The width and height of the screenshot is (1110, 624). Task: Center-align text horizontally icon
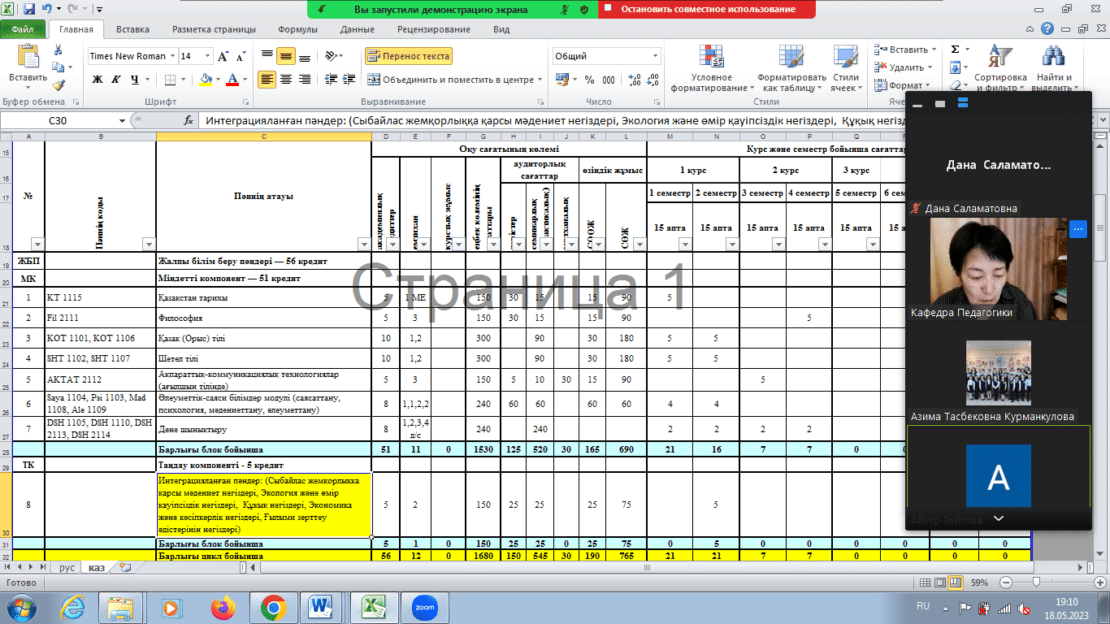coord(286,79)
